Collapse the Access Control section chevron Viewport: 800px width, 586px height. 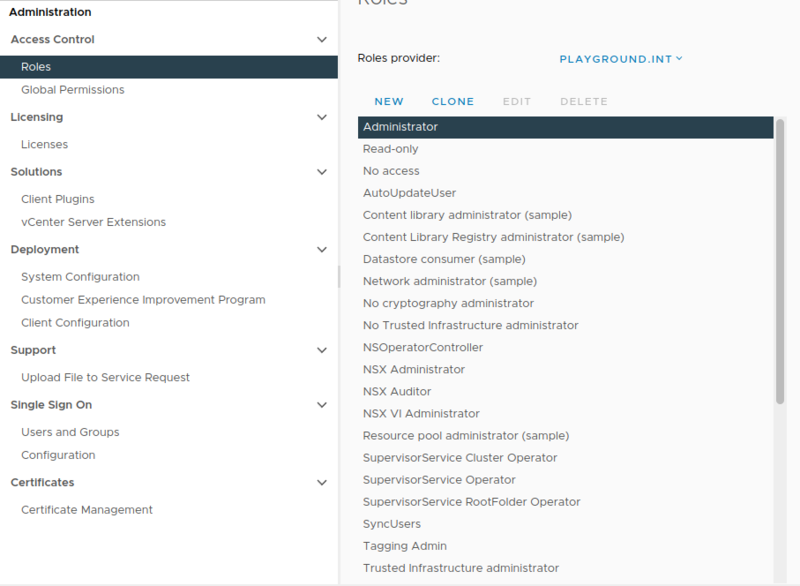click(321, 40)
